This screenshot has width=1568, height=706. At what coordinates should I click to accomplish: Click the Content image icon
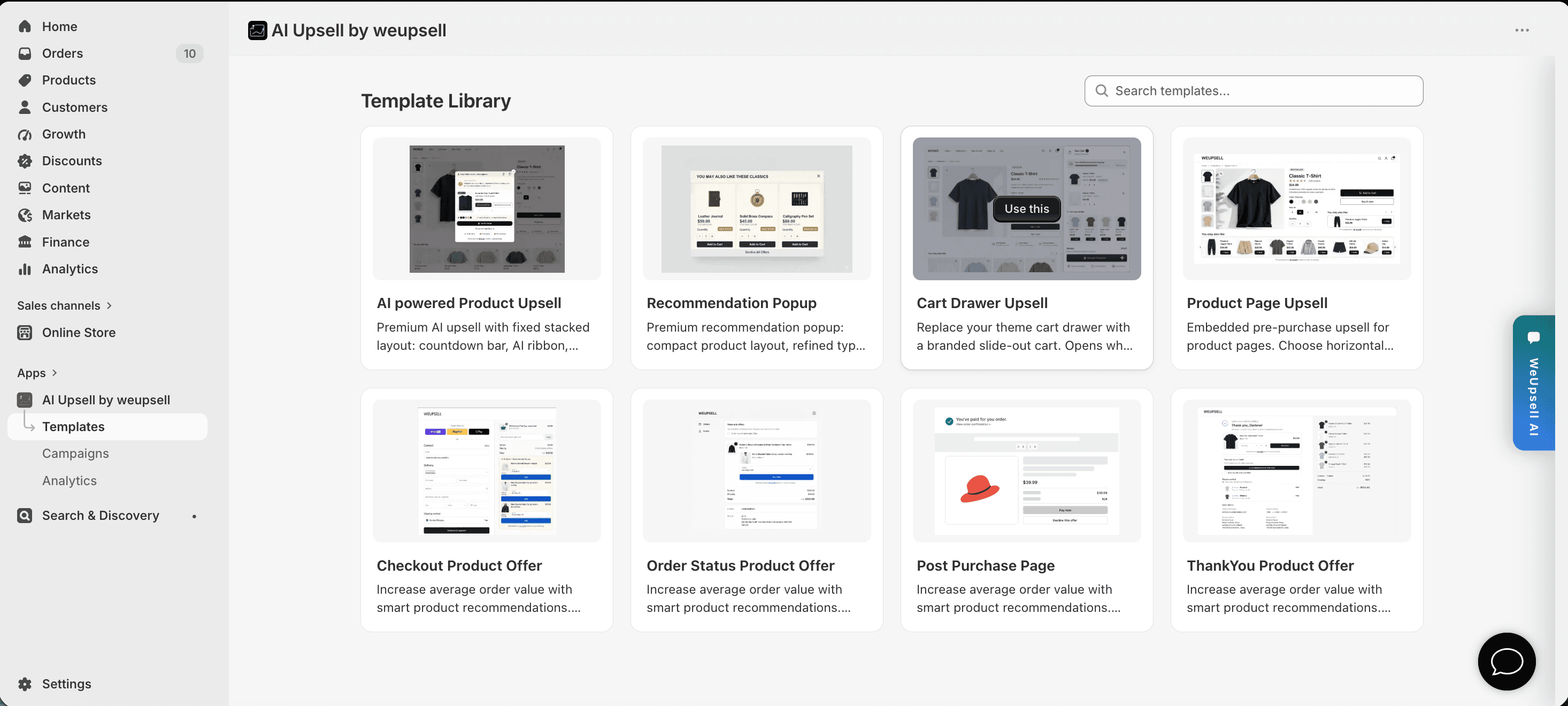coord(25,188)
